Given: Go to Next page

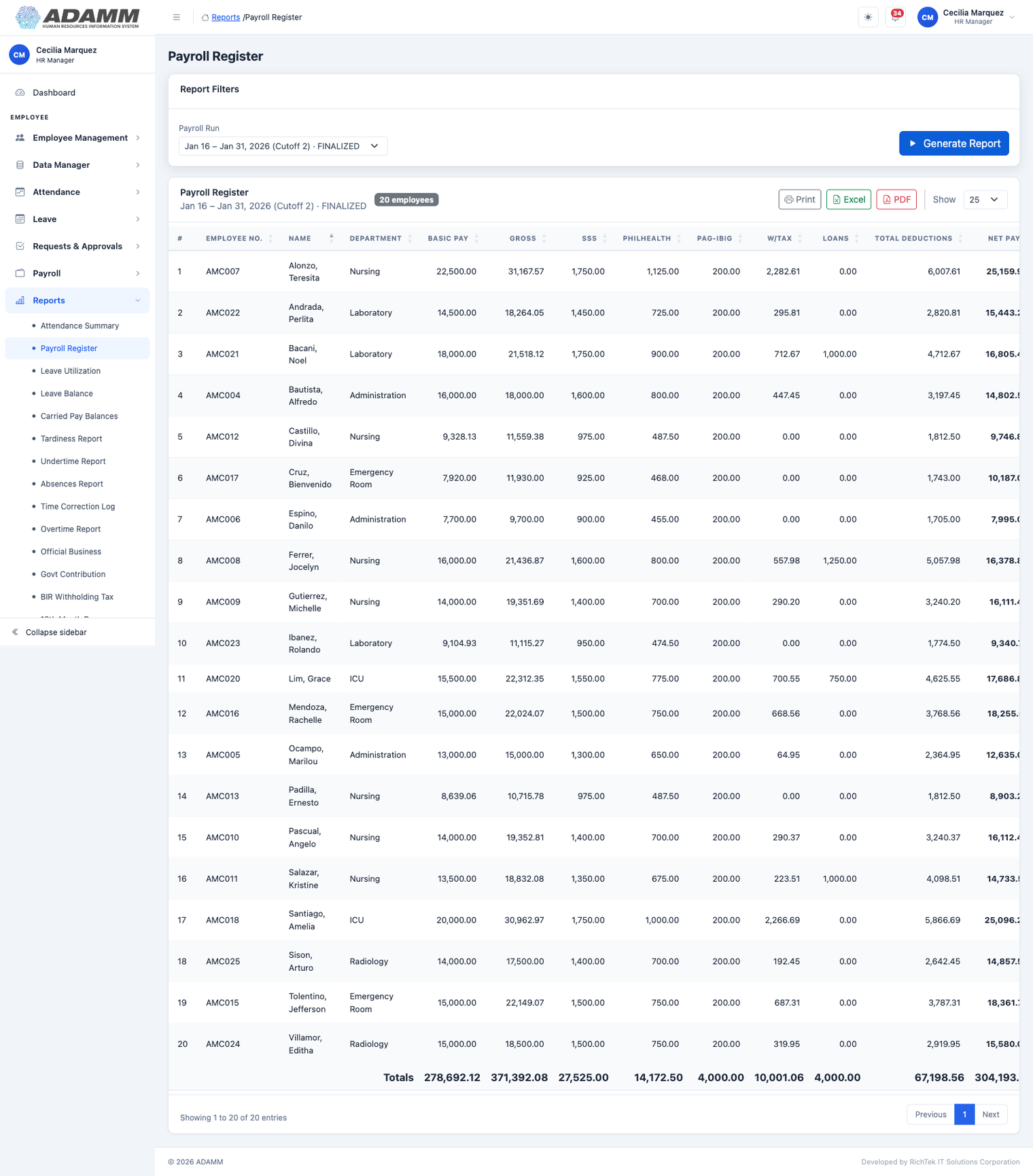Looking at the screenshot, I should pos(991,1114).
